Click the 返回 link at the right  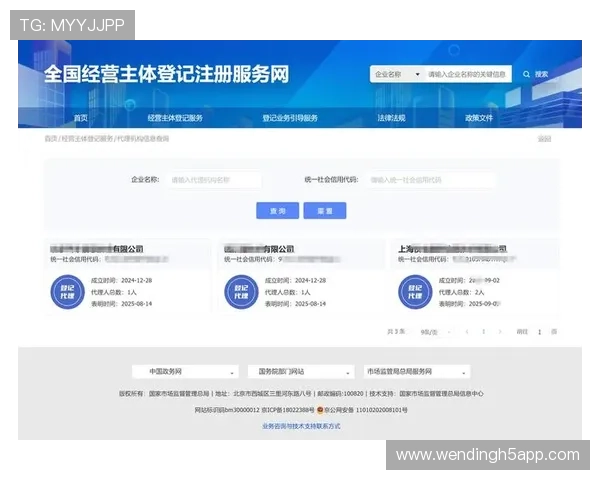click(x=544, y=139)
